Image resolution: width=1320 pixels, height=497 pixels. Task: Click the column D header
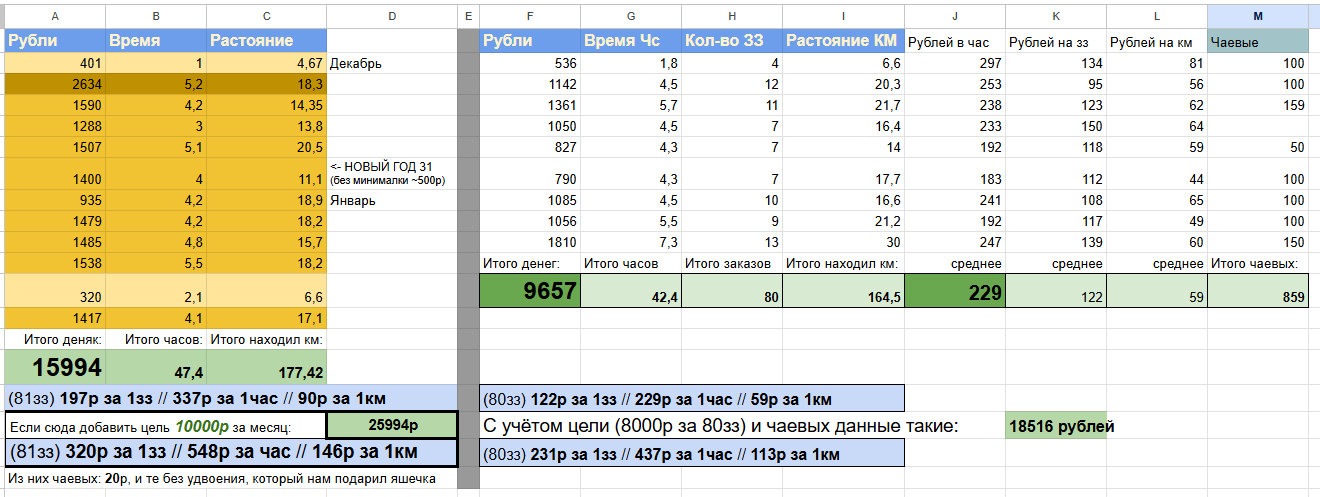click(391, 15)
